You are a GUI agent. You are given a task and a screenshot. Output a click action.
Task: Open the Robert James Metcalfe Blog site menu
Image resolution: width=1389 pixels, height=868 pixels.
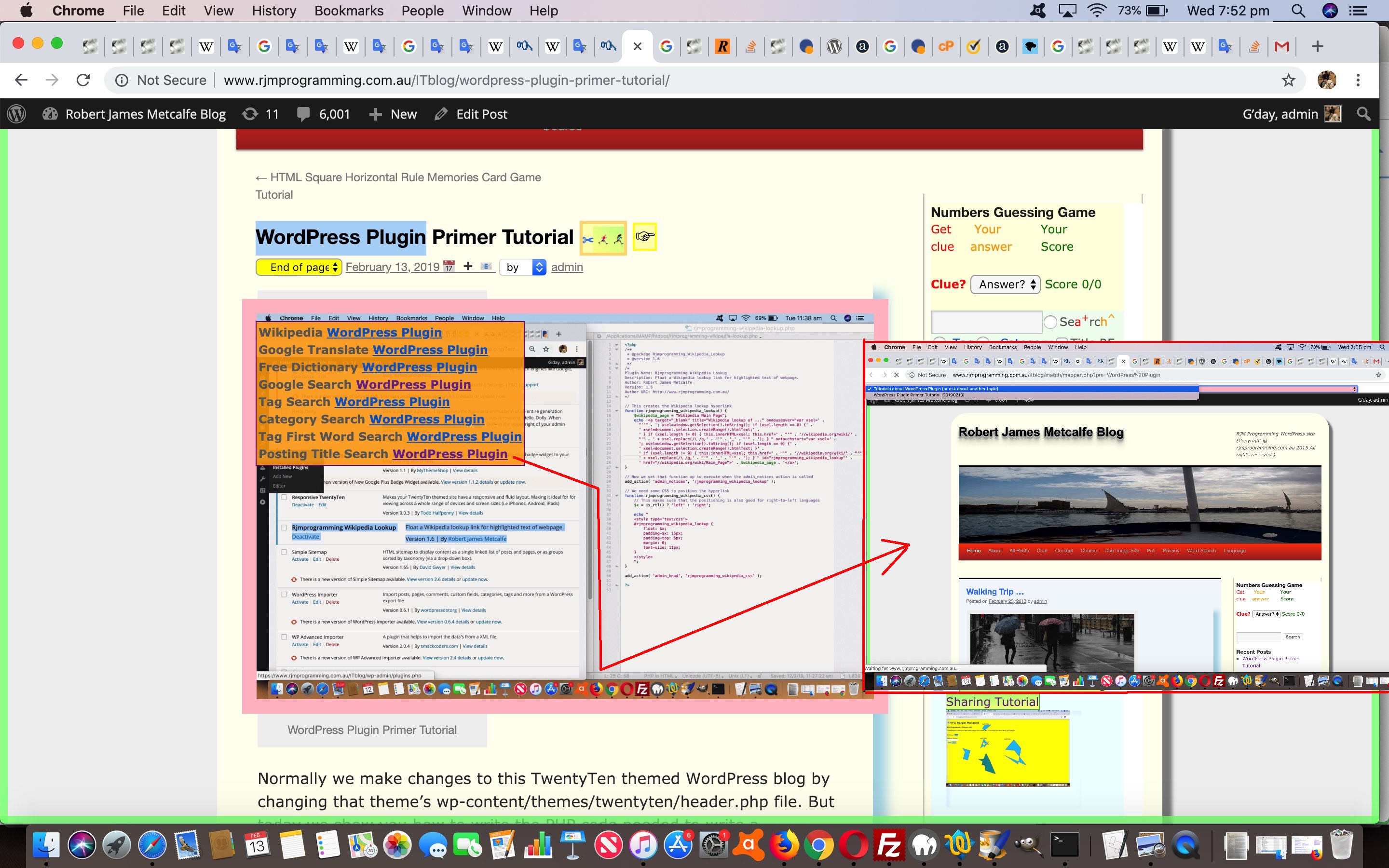(135, 114)
